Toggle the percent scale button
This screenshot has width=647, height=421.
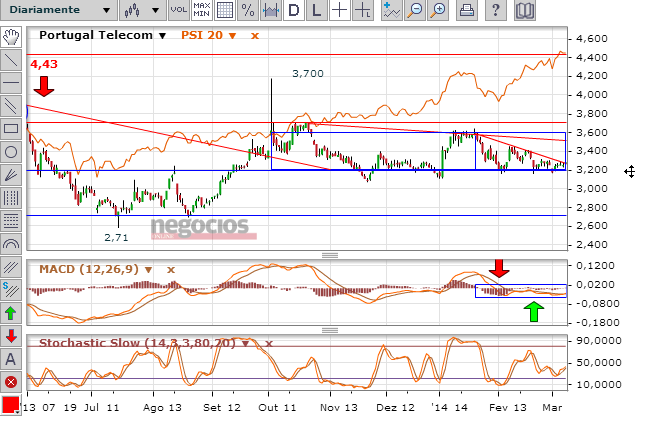pos(248,10)
